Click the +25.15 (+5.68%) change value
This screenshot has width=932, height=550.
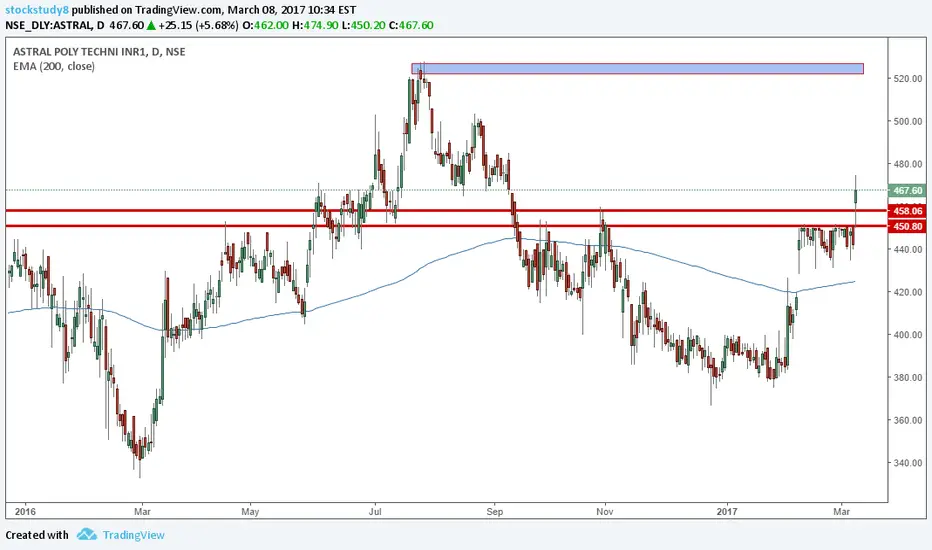pos(199,25)
